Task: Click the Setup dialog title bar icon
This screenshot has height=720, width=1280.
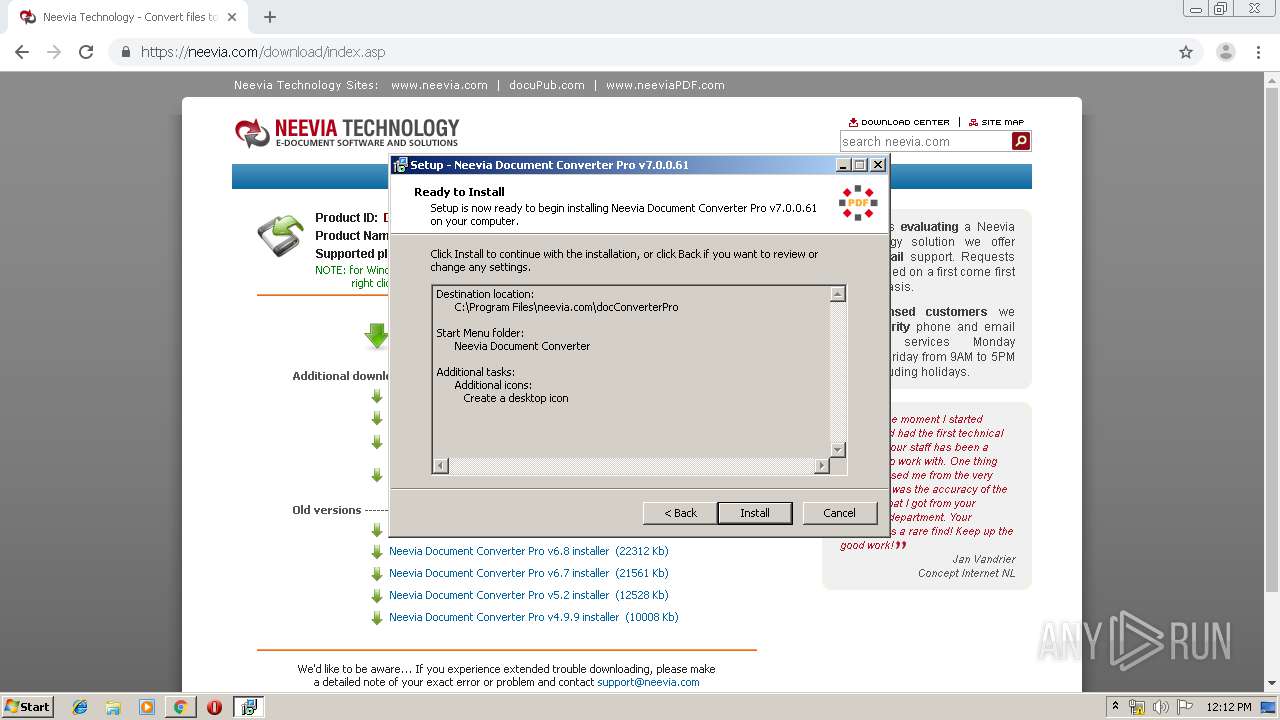Action: click(400, 165)
